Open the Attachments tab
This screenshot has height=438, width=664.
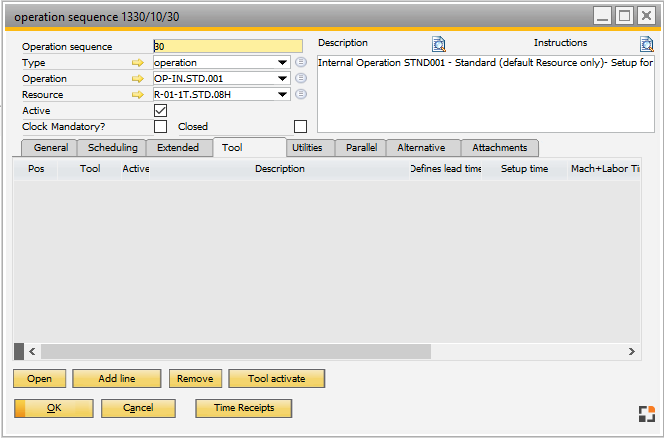[x=499, y=148]
